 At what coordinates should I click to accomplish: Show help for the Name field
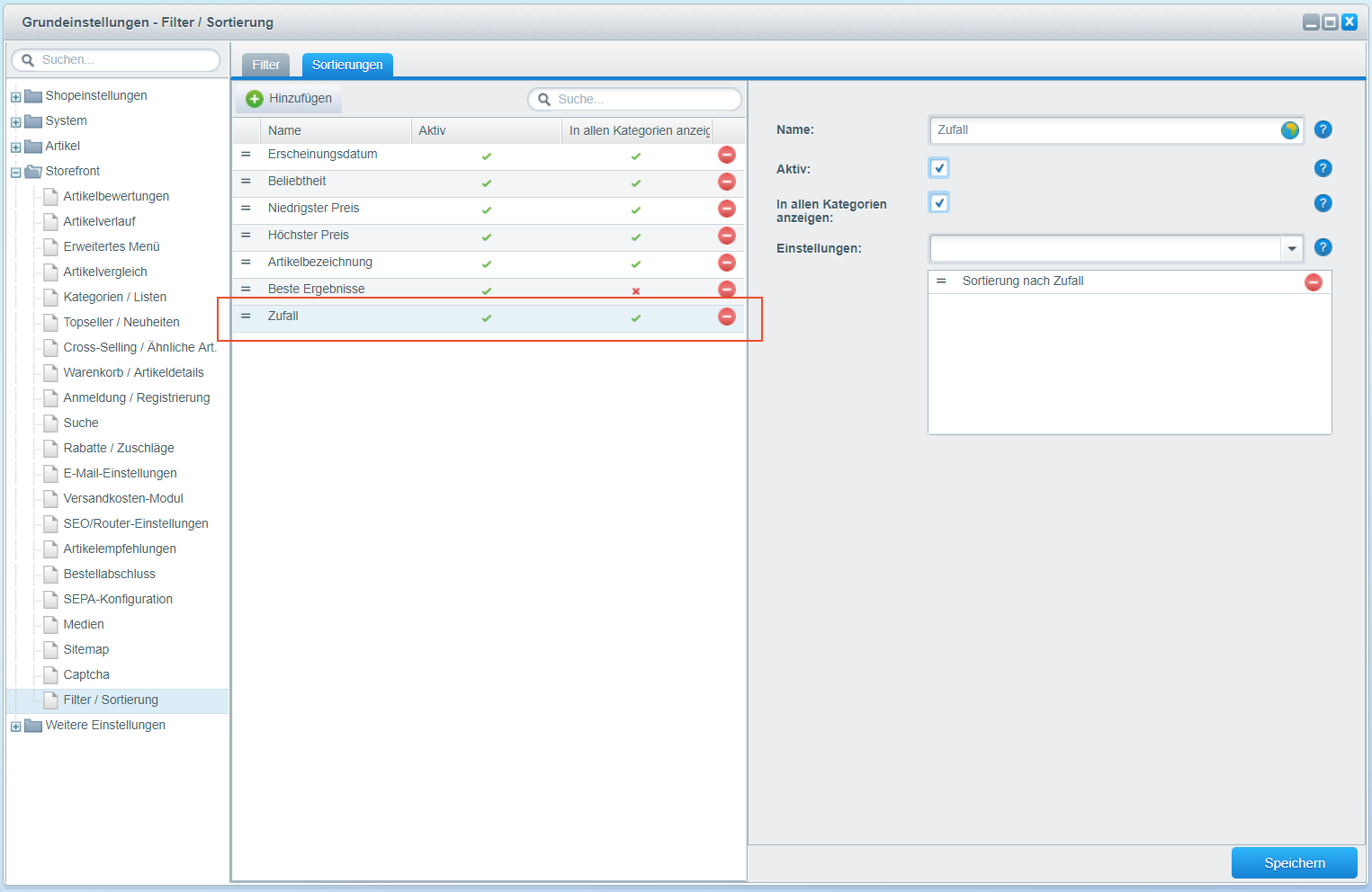[1323, 129]
